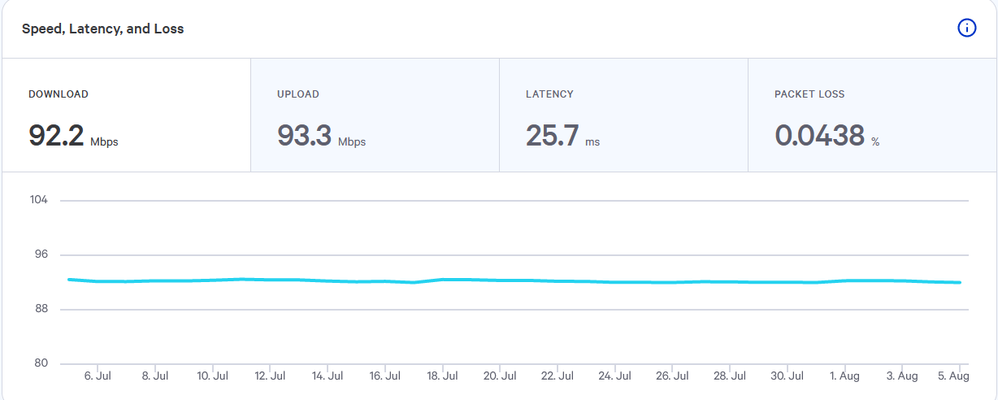Click the 3. Aug date label

pos(902,377)
